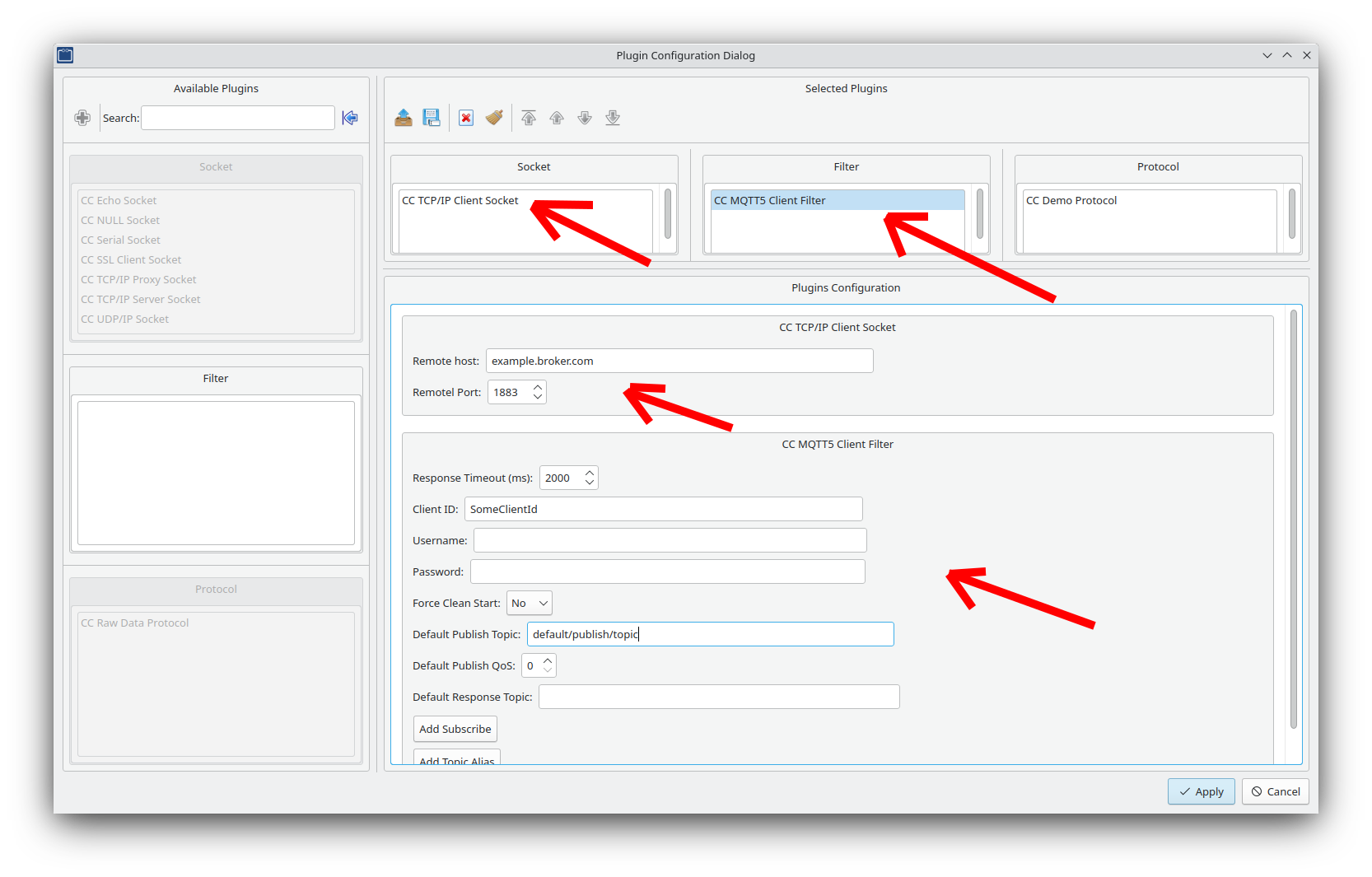
Task: Clear all plugins using the broom icon
Action: tap(494, 118)
